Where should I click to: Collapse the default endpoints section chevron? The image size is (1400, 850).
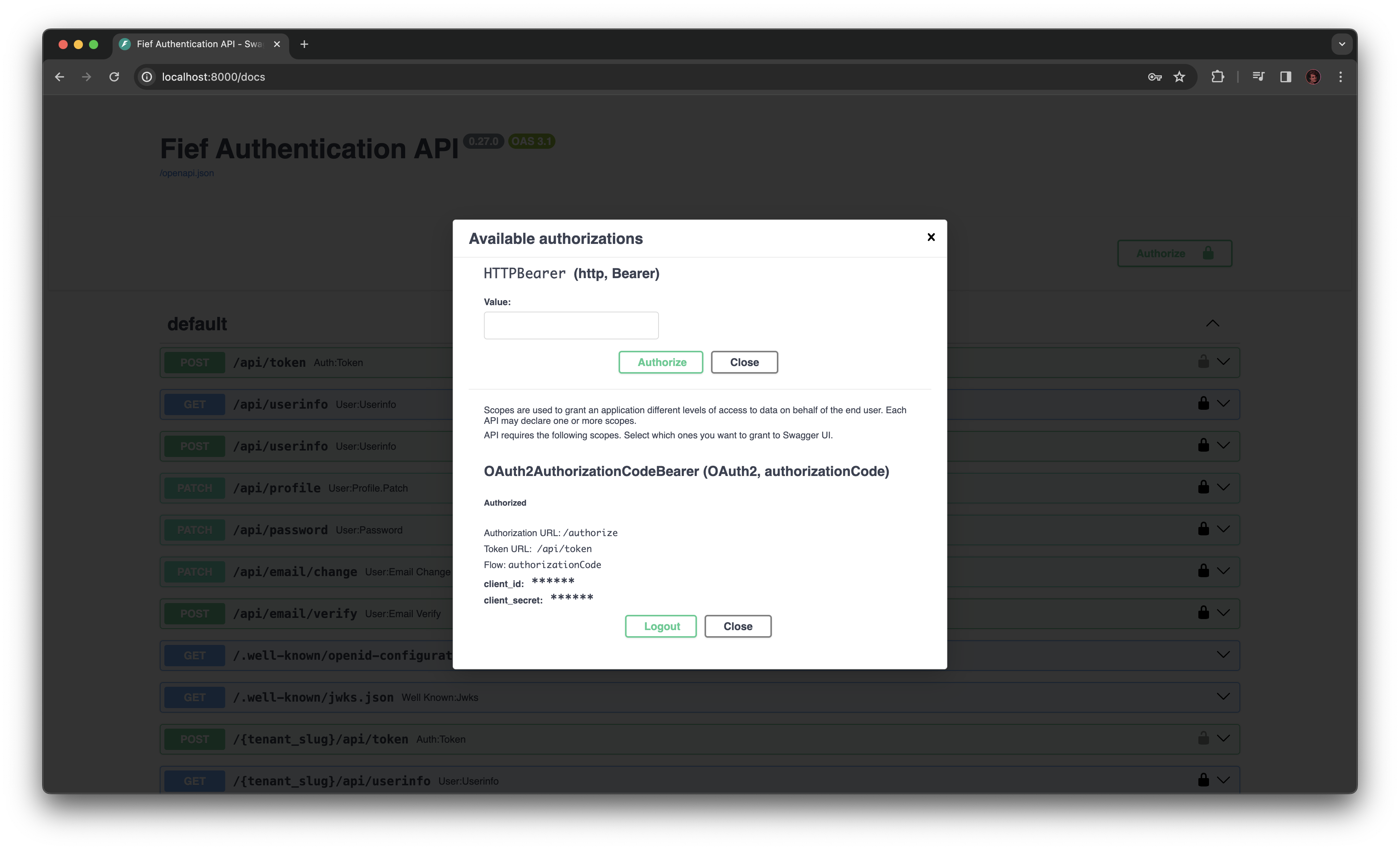coord(1214,323)
